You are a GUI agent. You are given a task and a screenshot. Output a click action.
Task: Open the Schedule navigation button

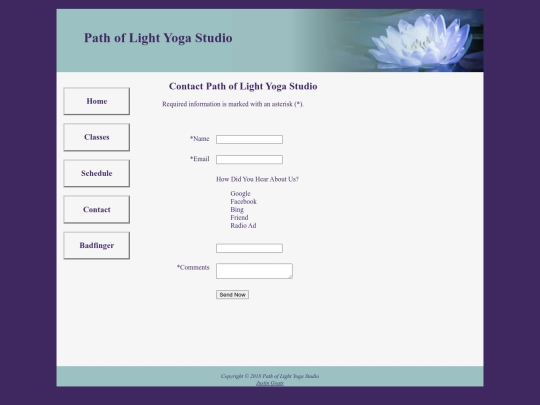click(x=96, y=173)
